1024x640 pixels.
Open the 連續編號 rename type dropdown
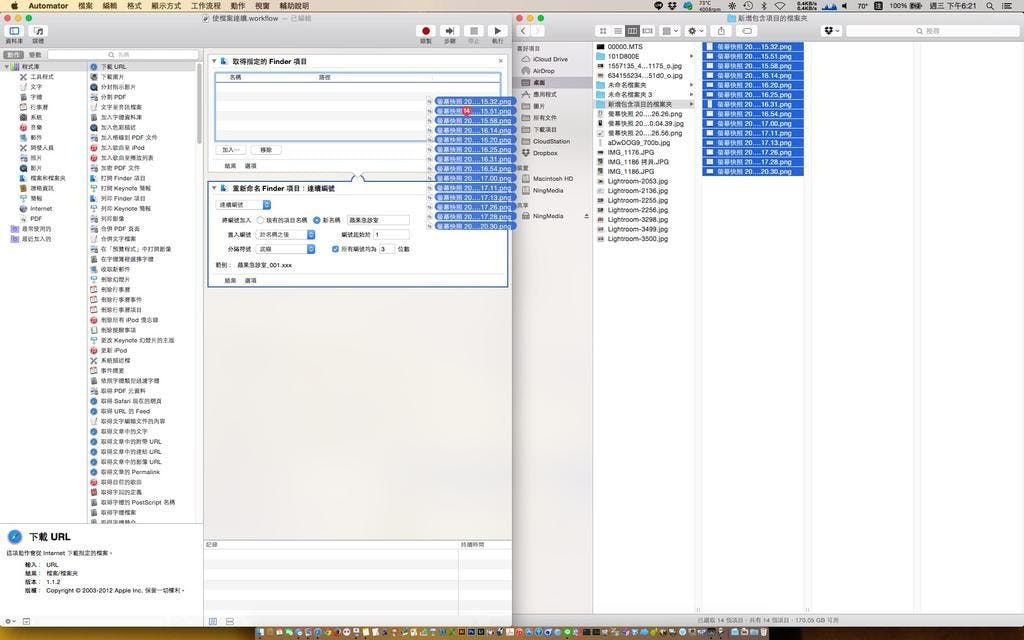coord(244,205)
